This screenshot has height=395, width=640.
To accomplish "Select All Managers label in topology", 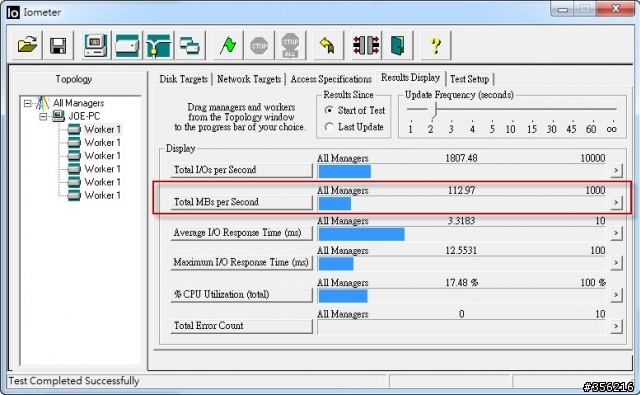I will point(78,103).
